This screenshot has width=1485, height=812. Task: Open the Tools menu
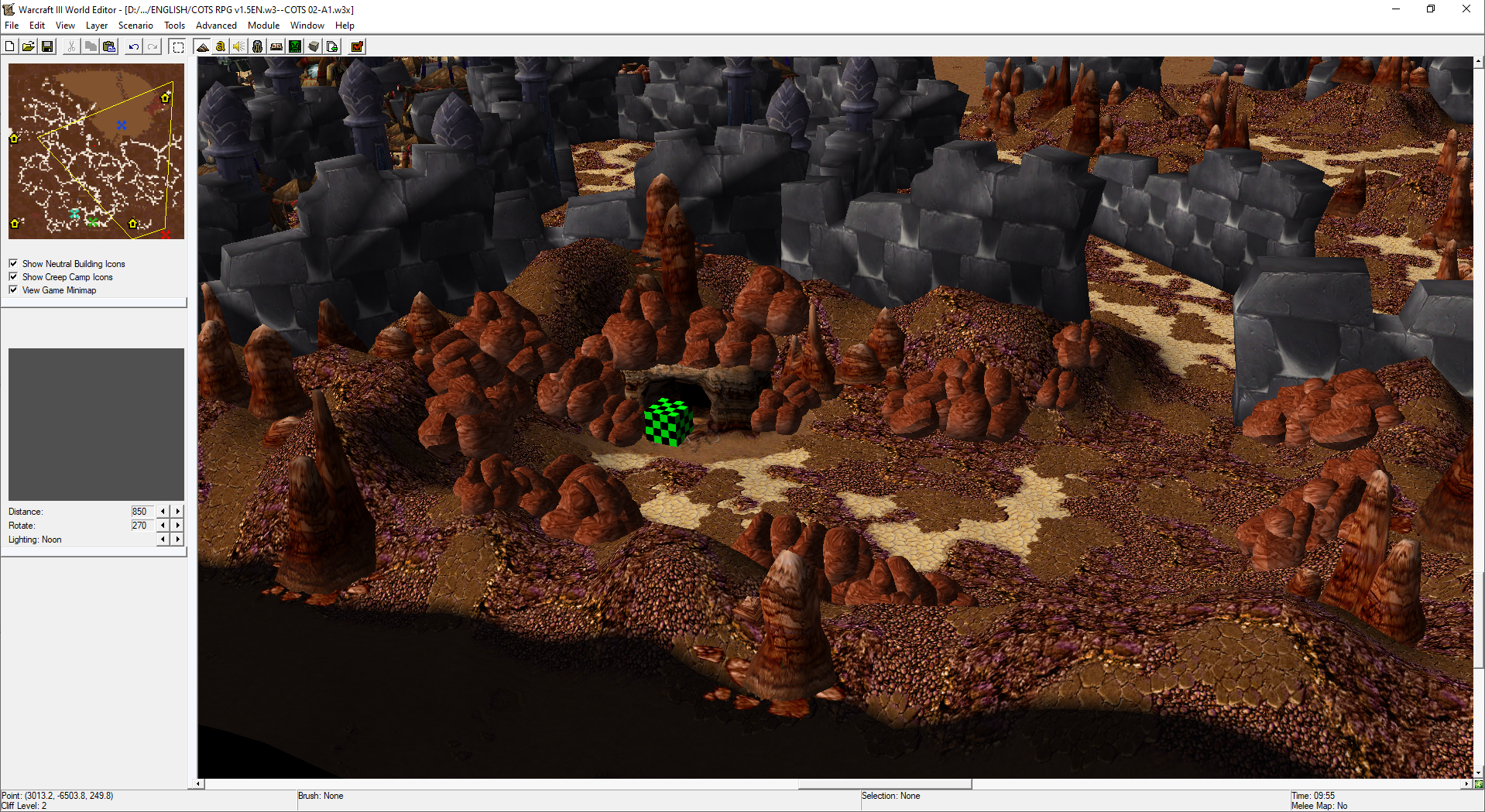[174, 26]
